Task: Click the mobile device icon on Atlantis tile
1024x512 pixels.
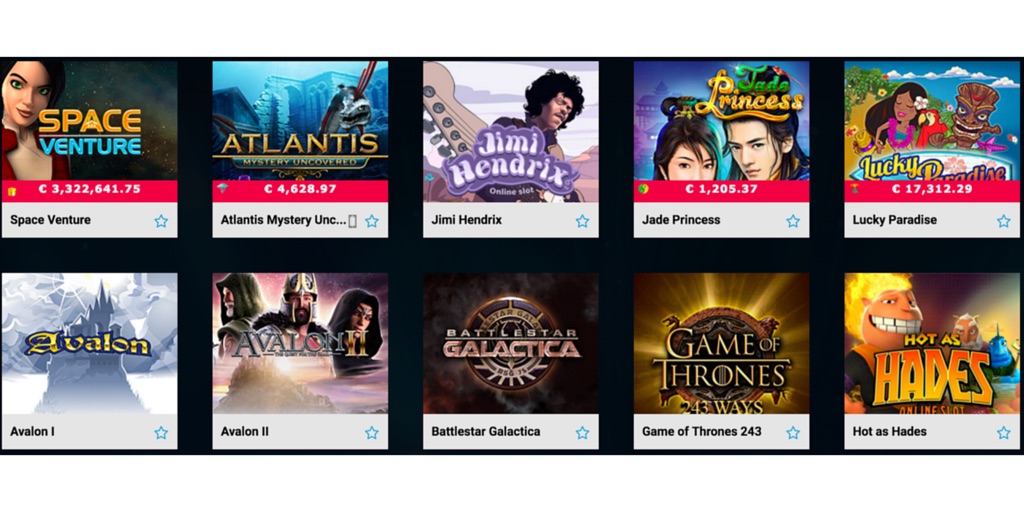Action: [x=353, y=221]
